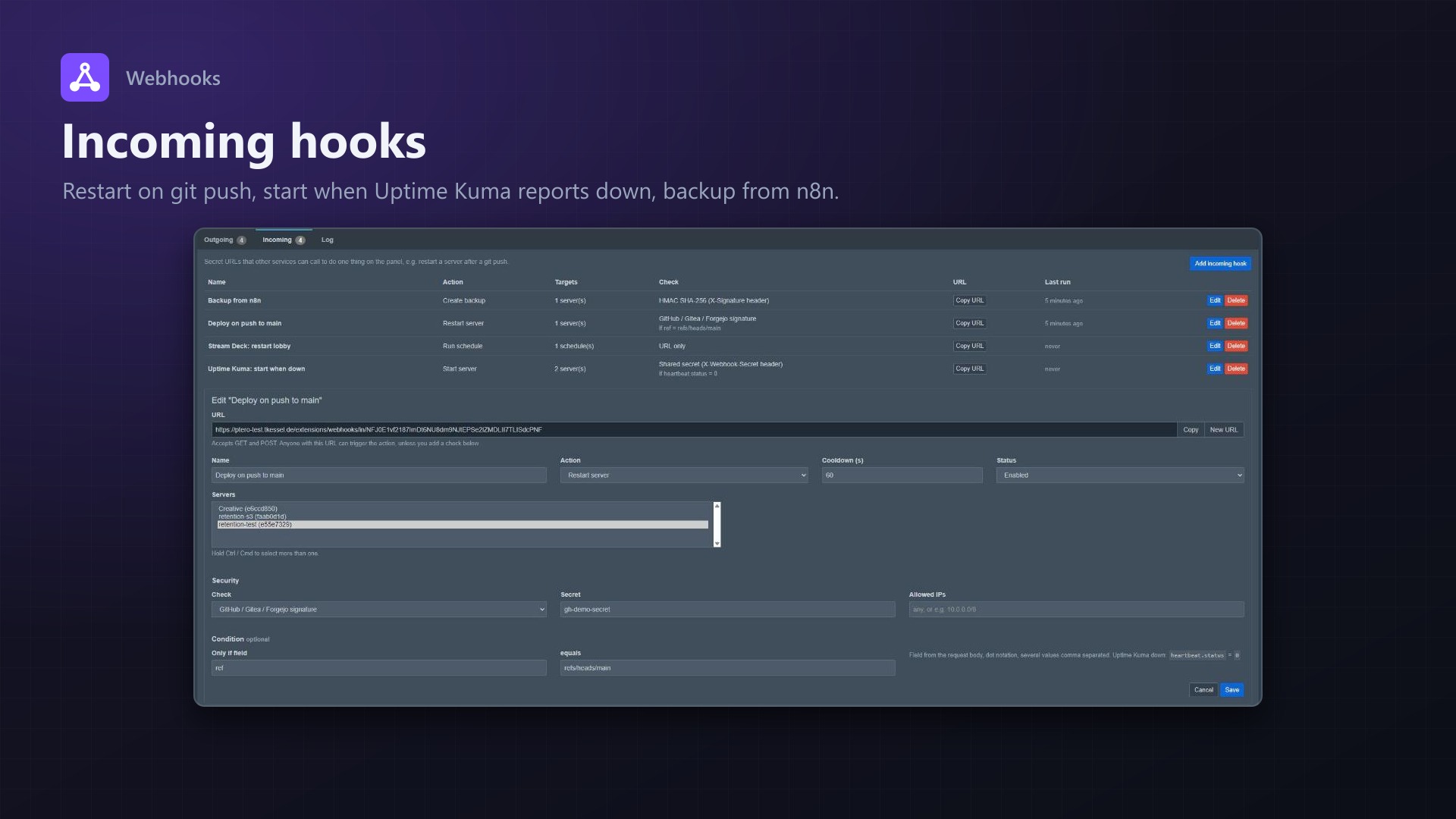Delete the Stream Deck restart lobby hook
Image resolution: width=1456 pixels, height=819 pixels.
[1236, 346]
